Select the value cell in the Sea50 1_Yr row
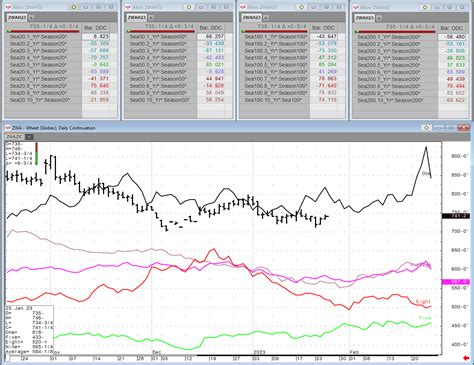Image resolution: width=474 pixels, height=365 pixels. click(x=211, y=37)
